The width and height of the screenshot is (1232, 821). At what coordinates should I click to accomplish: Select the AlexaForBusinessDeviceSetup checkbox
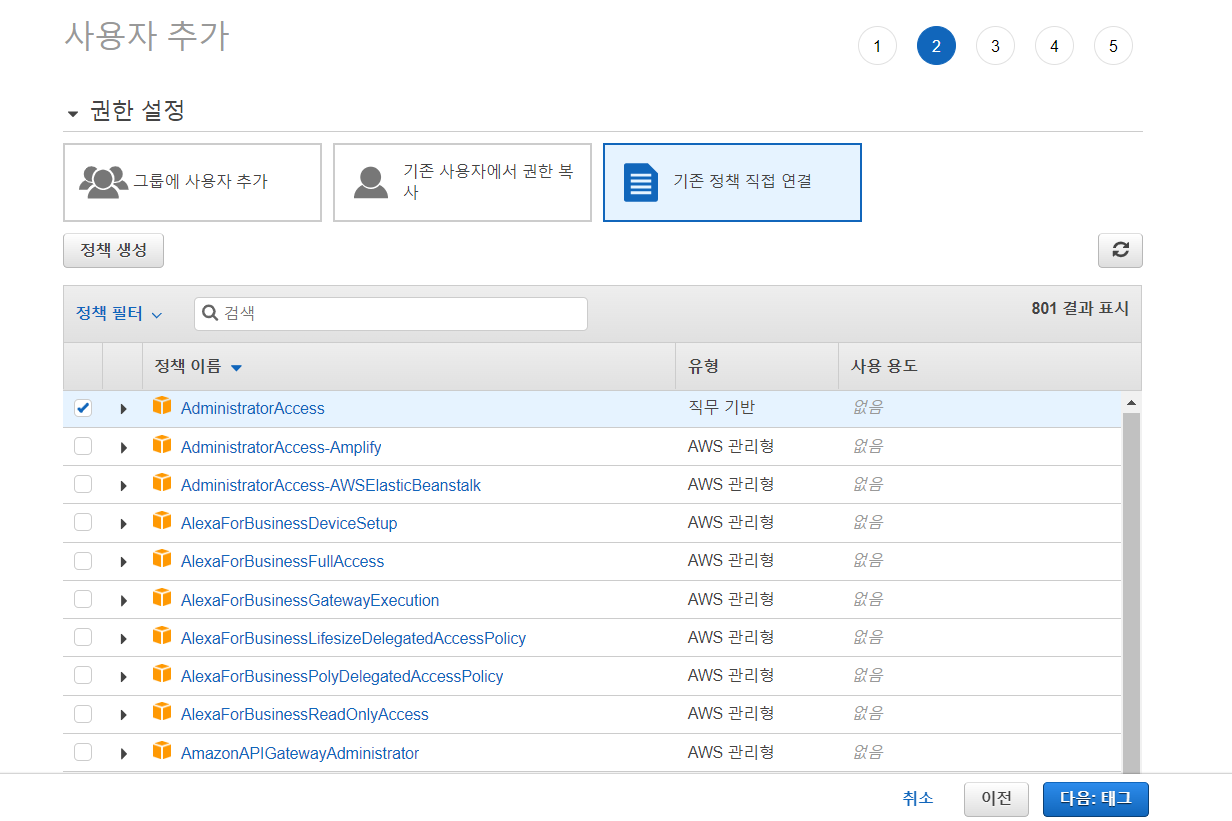[83, 522]
